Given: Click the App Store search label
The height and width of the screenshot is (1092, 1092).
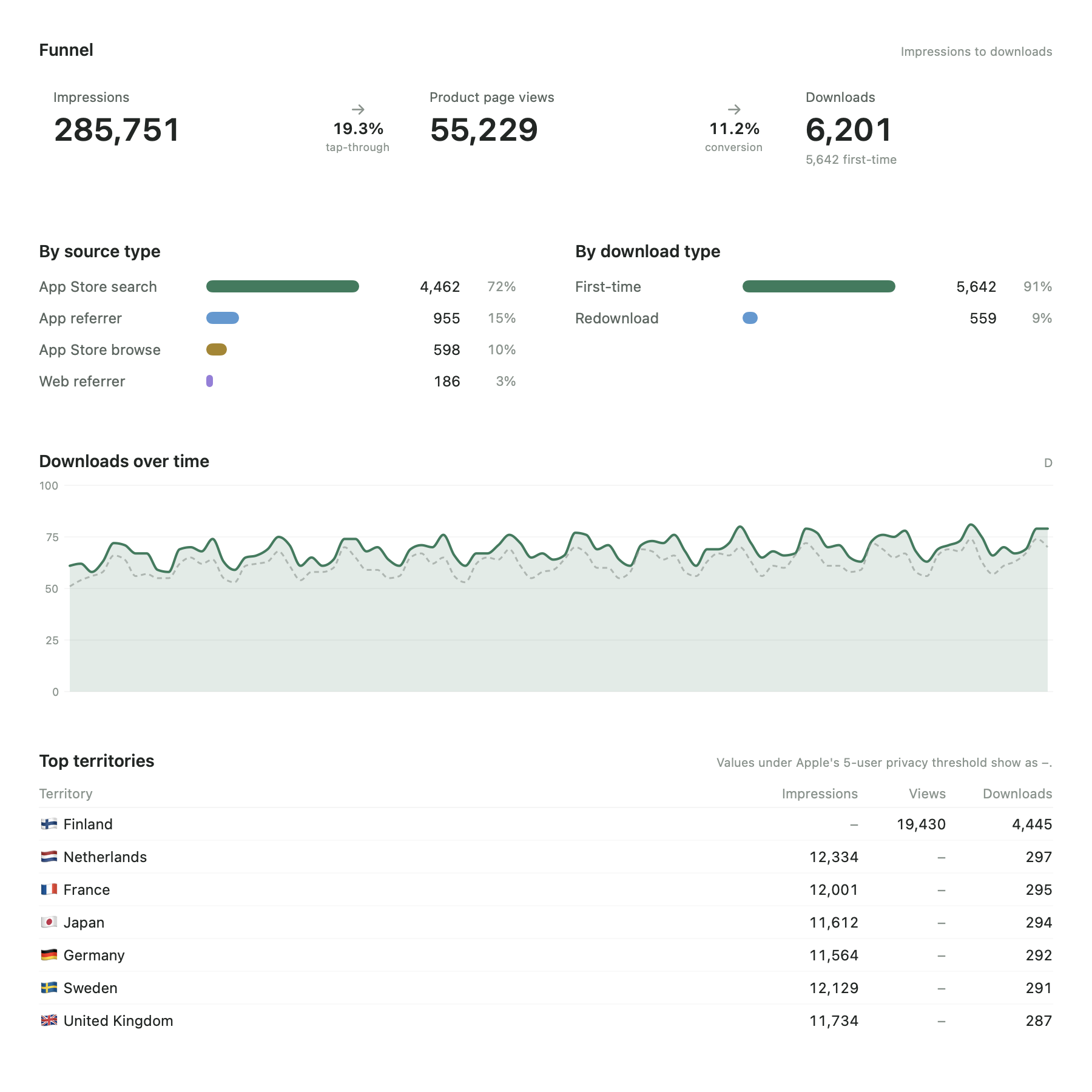Looking at the screenshot, I should click(x=98, y=286).
